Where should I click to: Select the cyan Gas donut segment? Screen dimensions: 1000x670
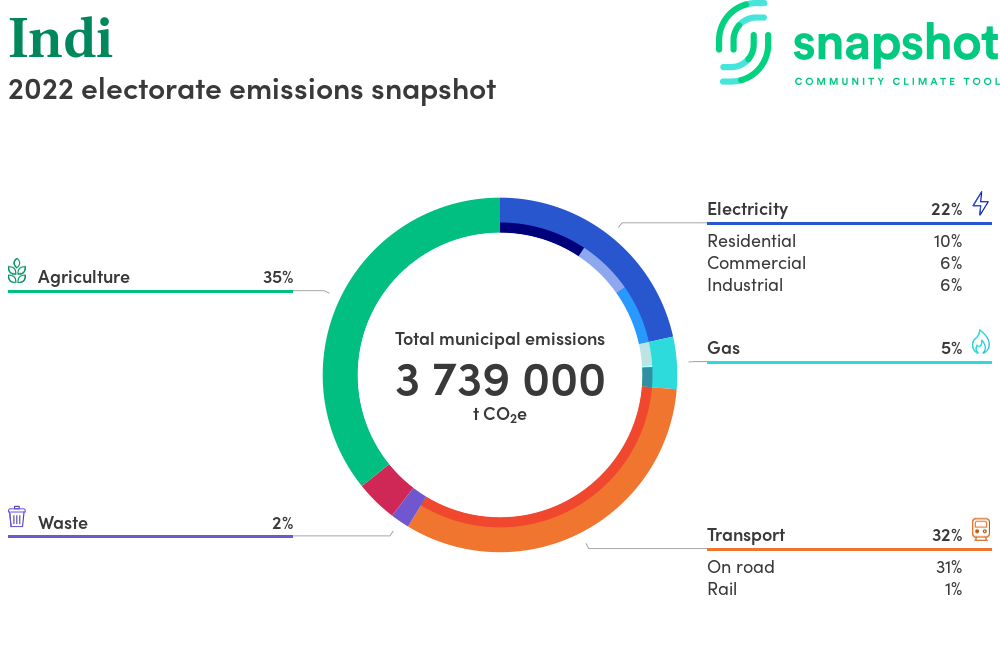(665, 363)
